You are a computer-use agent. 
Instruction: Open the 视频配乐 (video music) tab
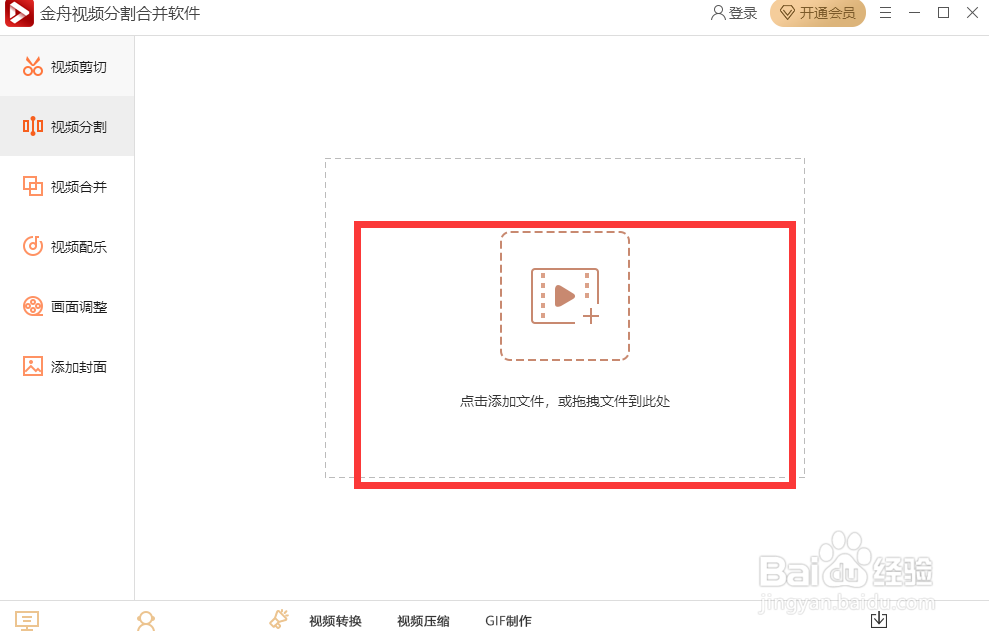tap(67, 246)
